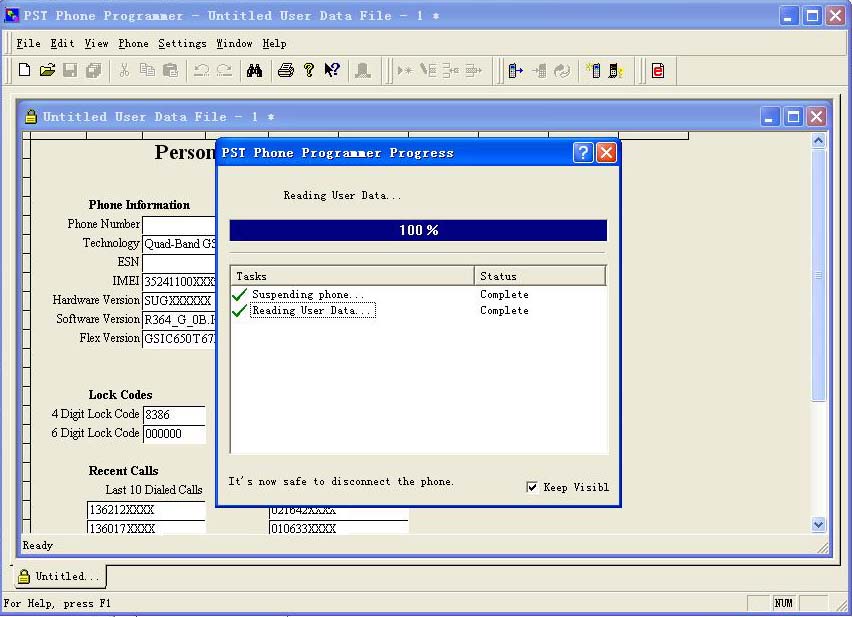Click the New file toolbar icon
Image resolution: width=852 pixels, height=617 pixels.
(25, 70)
